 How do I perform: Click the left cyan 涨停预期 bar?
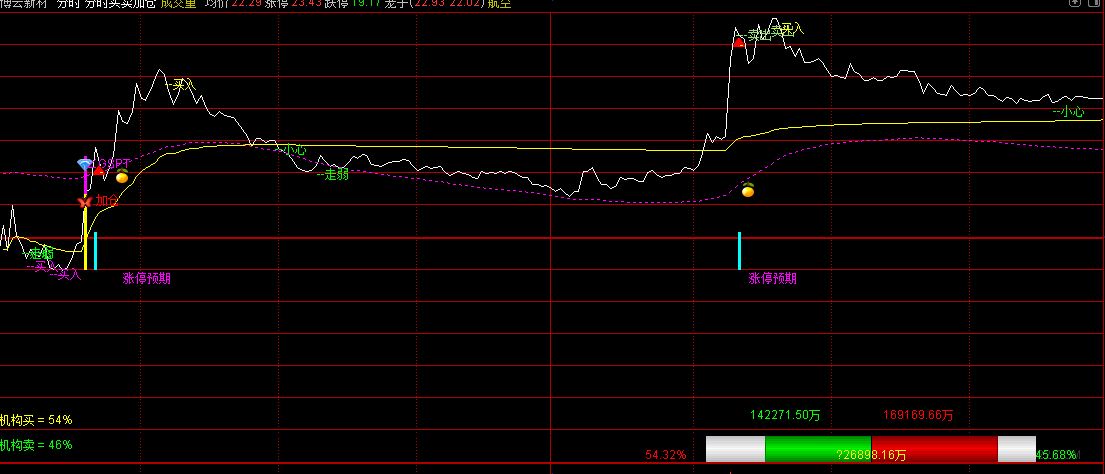click(x=95, y=251)
